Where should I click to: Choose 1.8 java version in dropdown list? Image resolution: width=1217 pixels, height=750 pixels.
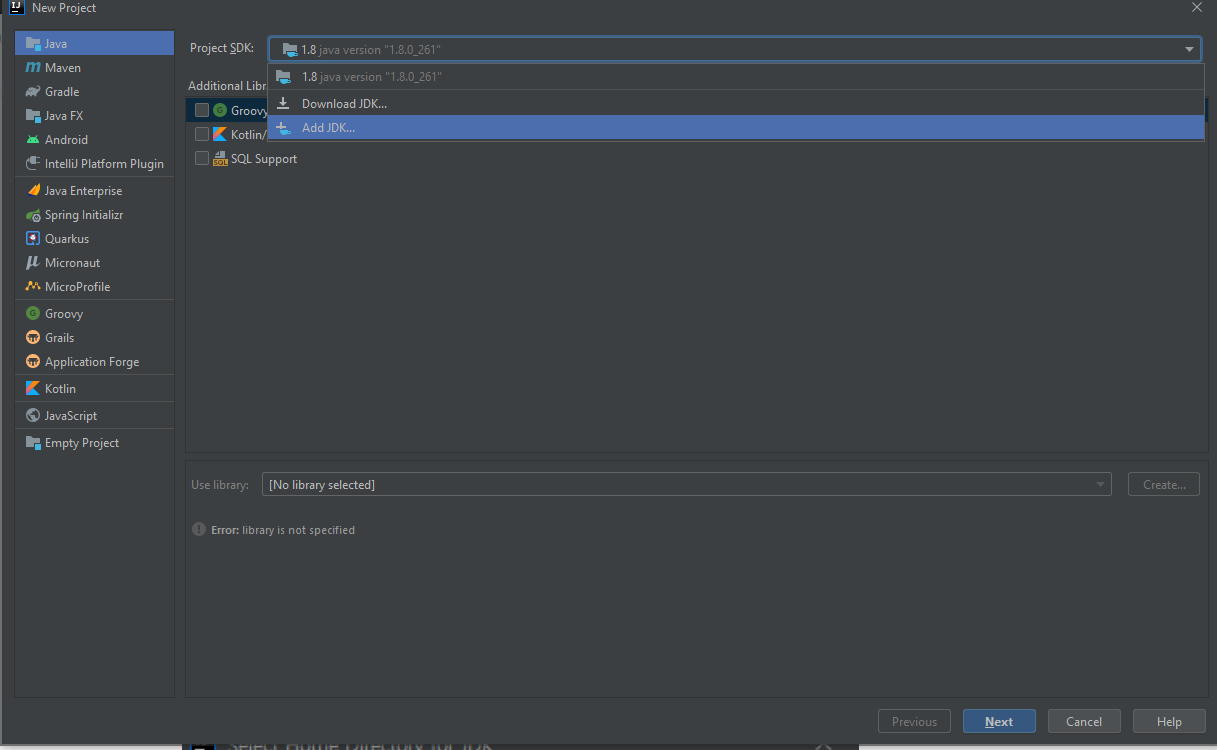[736, 77]
